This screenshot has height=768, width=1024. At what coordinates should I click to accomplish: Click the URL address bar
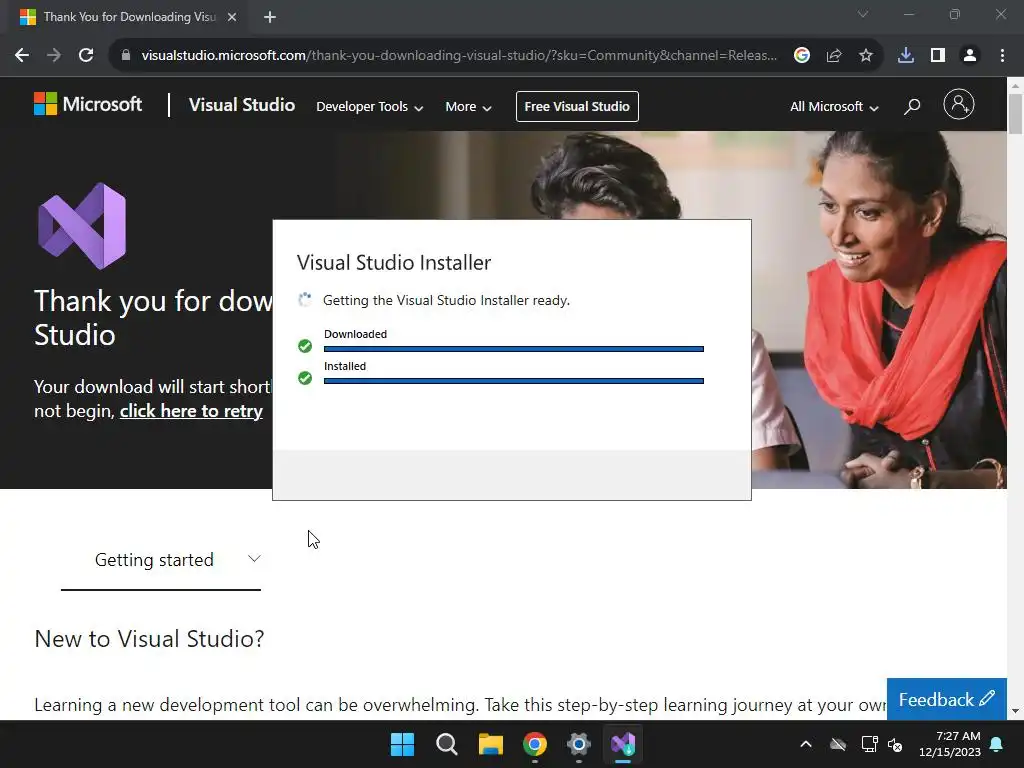[x=459, y=56]
